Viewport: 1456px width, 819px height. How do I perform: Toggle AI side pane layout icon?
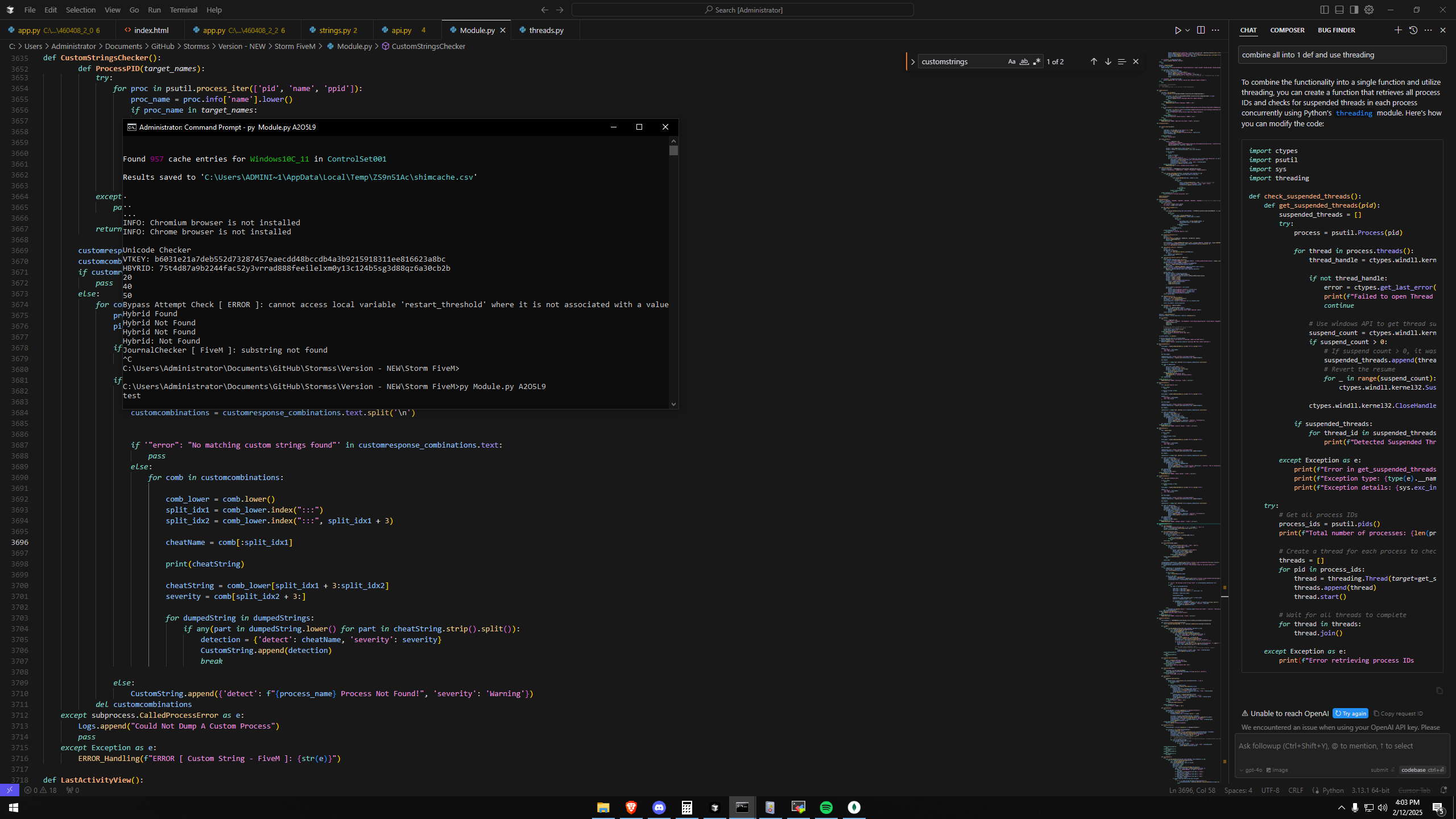tap(1354, 10)
